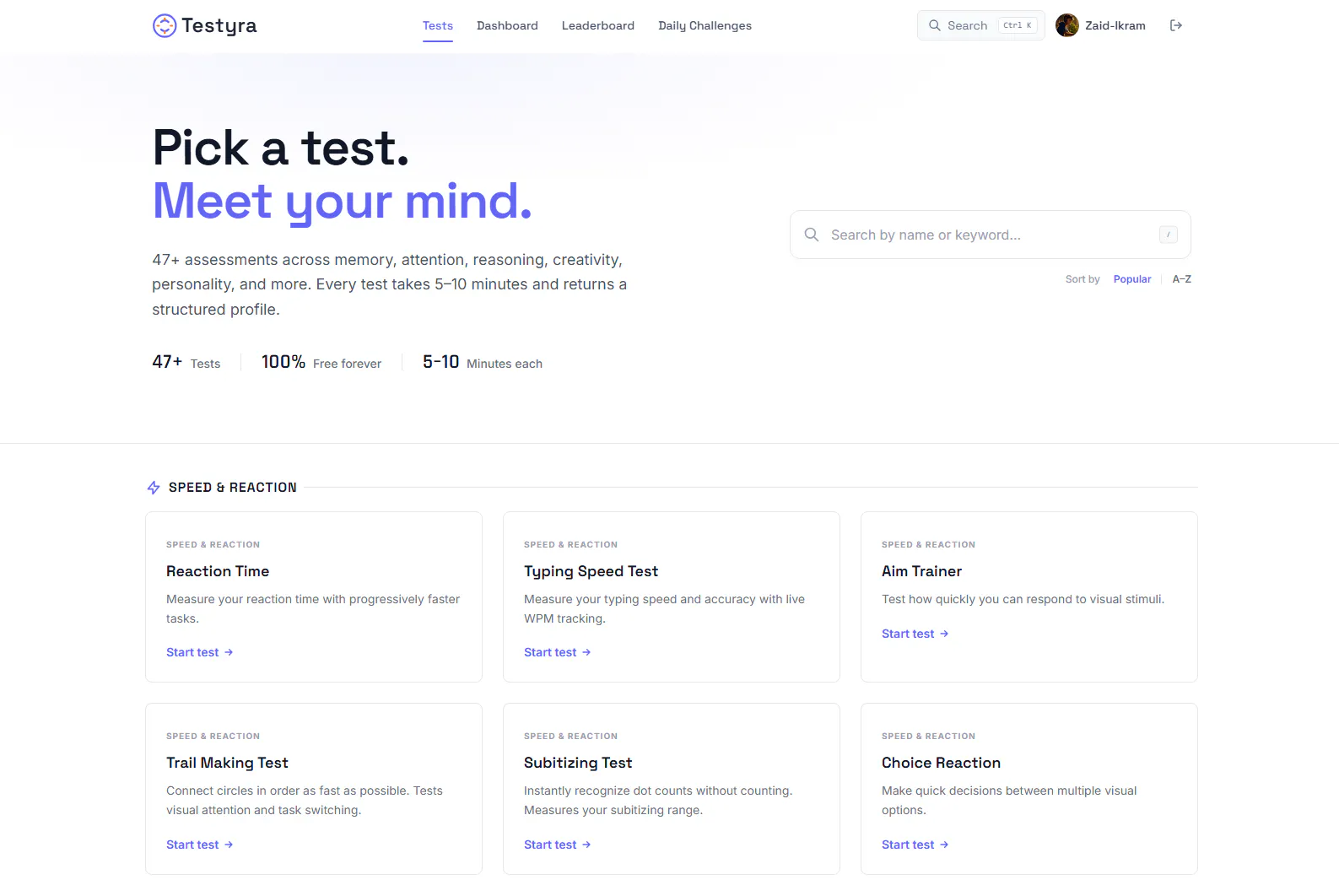Screen dimensions: 1339x896
Task: Open the header Search button
Action: (x=981, y=25)
